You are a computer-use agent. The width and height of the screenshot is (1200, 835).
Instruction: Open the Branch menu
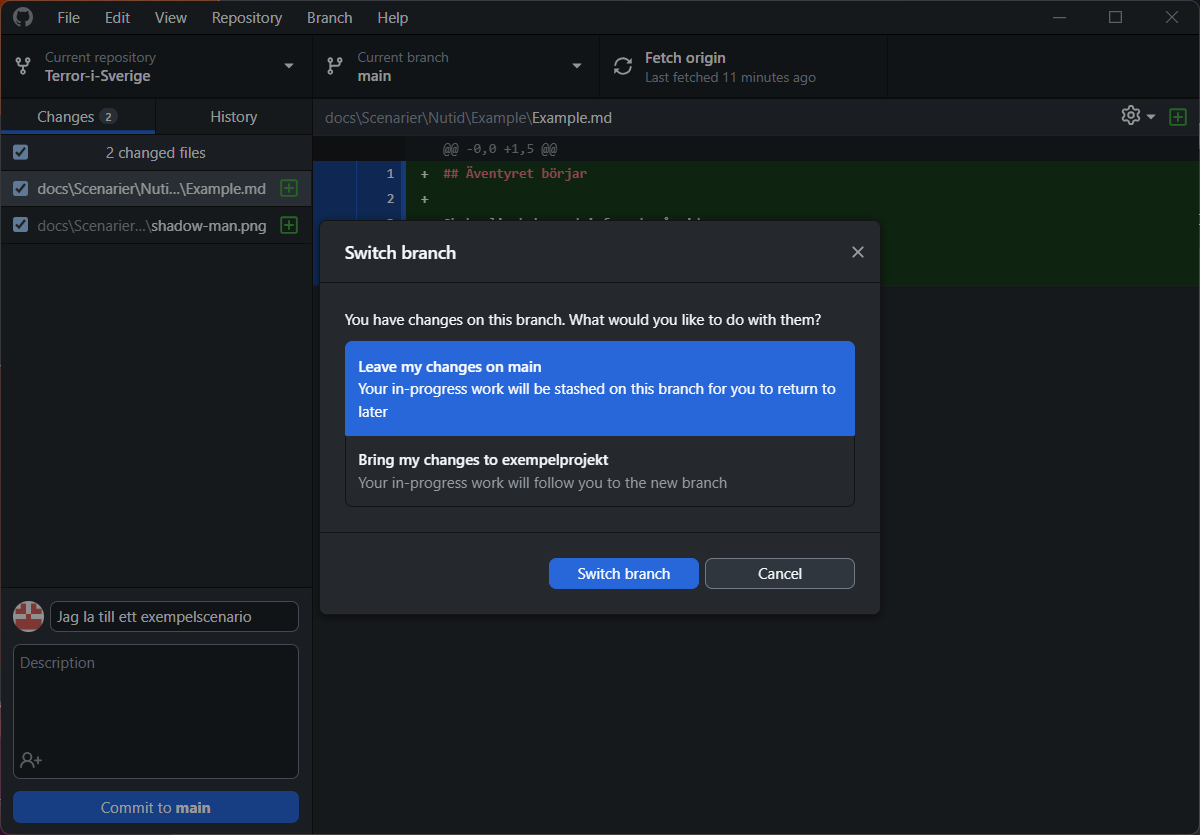(x=329, y=17)
